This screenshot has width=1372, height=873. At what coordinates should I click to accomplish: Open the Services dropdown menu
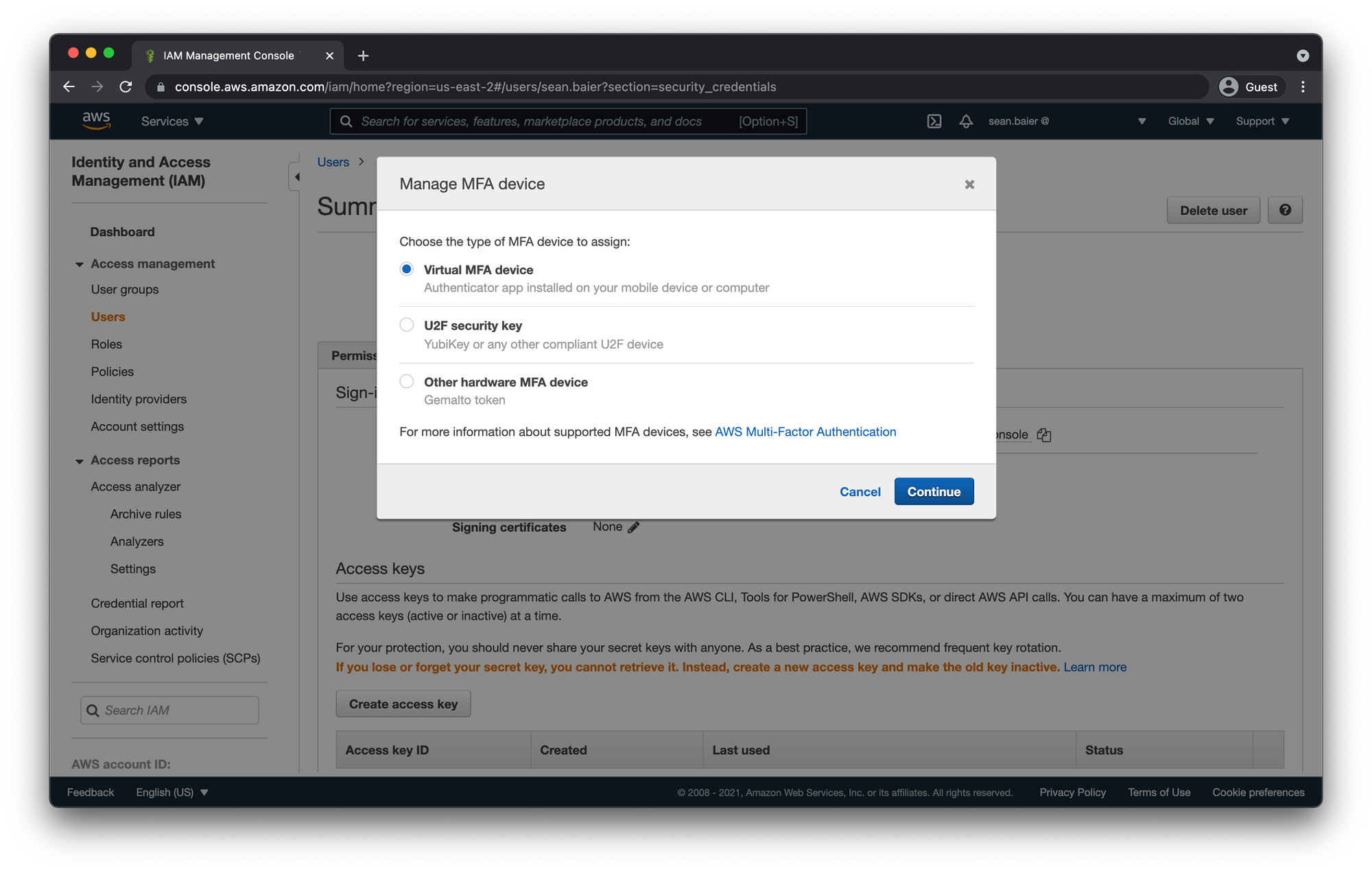[172, 121]
